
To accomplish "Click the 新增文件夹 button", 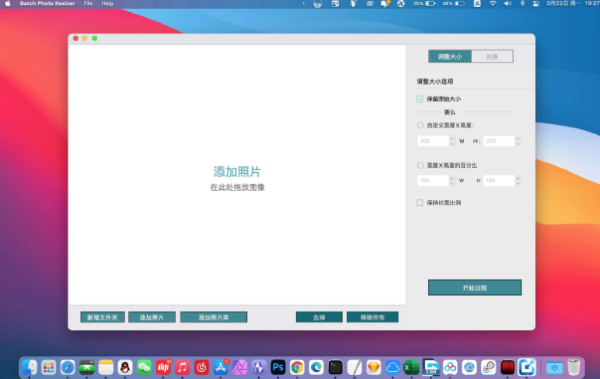I will tap(103, 317).
